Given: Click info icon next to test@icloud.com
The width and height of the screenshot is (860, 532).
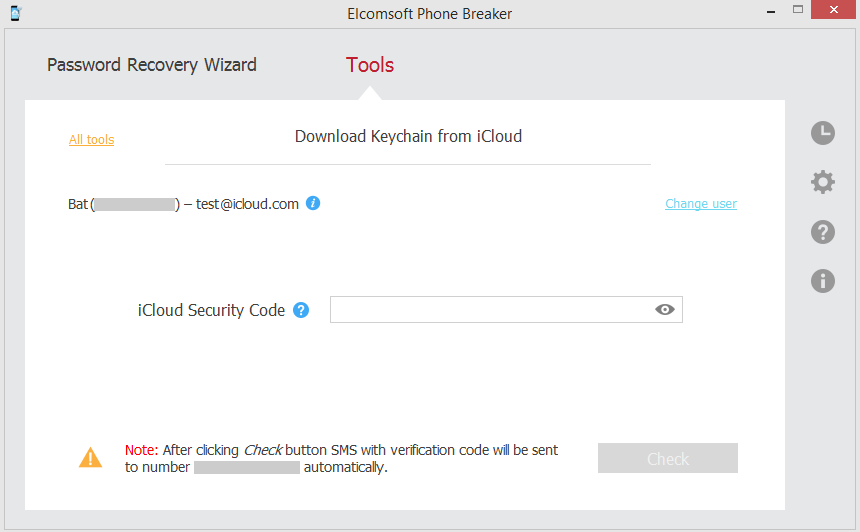Looking at the screenshot, I should [313, 203].
